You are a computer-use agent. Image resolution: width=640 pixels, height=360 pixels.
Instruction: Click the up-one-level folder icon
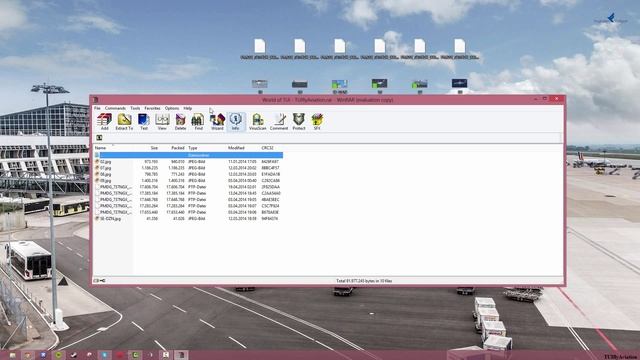pyautogui.click(x=99, y=138)
